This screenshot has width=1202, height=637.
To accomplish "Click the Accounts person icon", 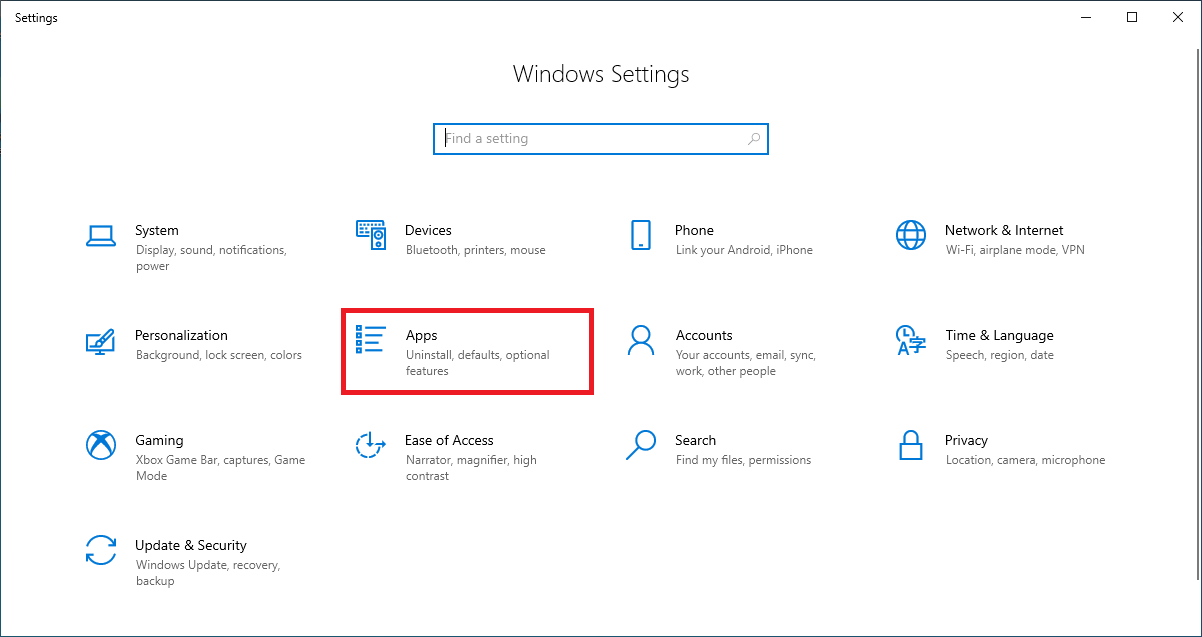I will pyautogui.click(x=641, y=340).
